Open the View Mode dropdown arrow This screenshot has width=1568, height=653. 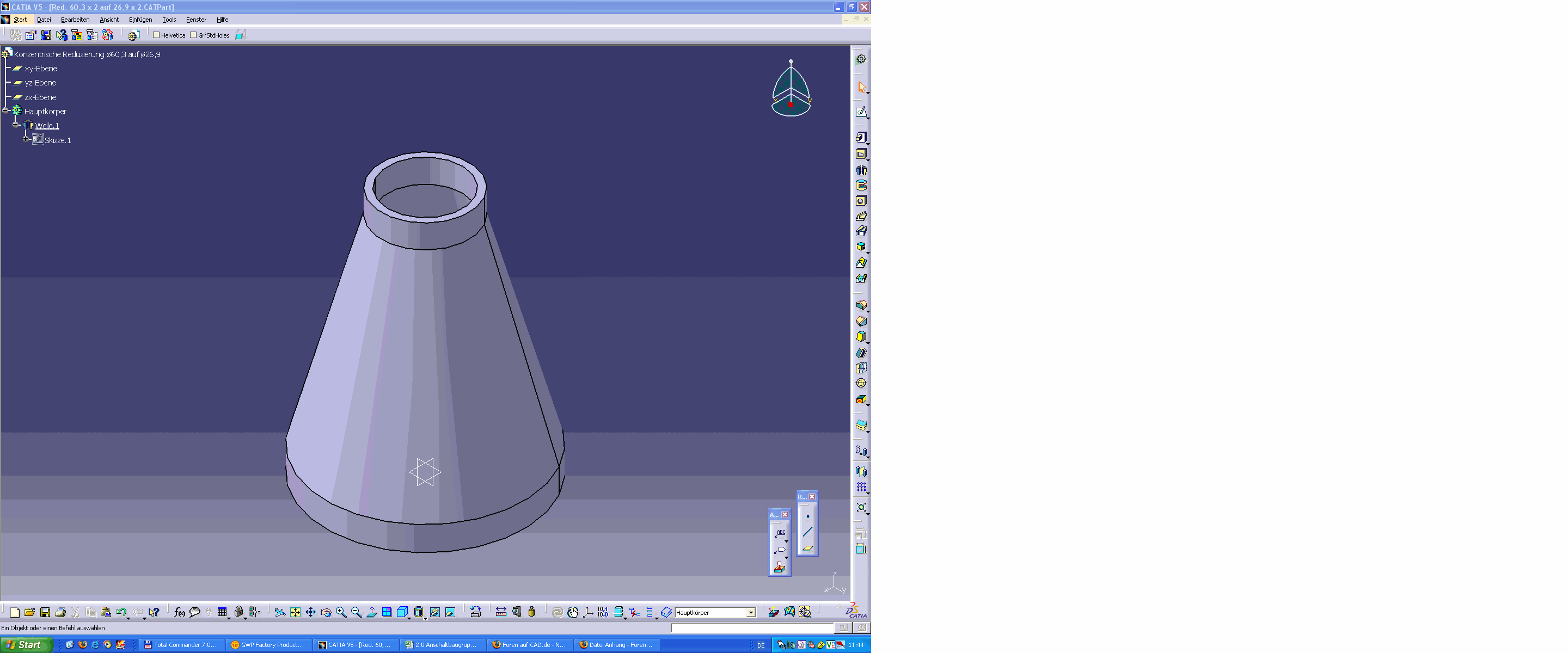coord(425,618)
